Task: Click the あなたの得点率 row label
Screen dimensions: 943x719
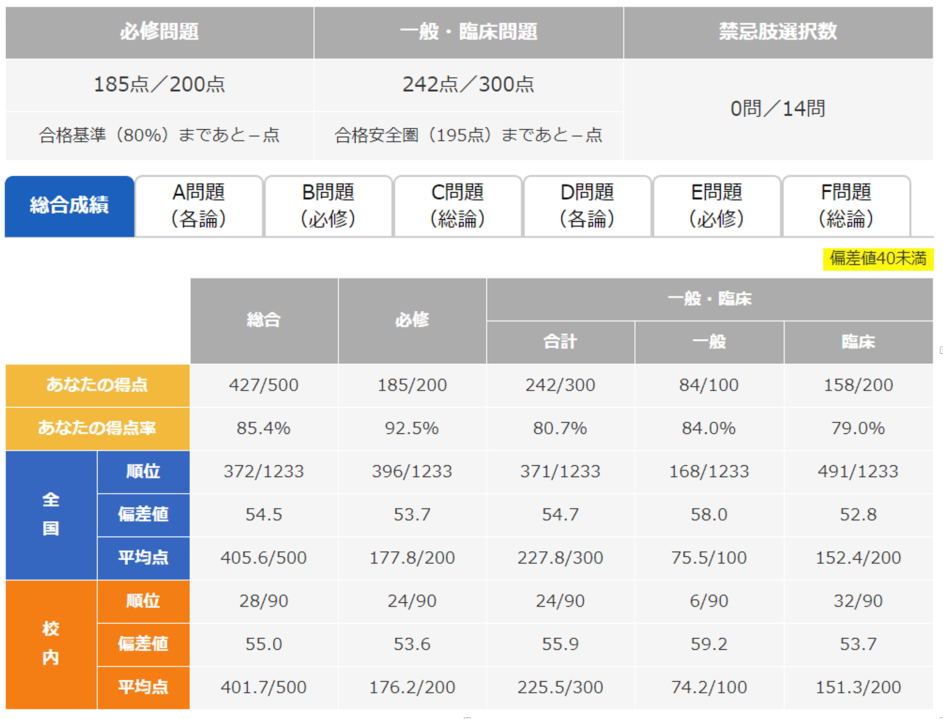Action: [97, 428]
